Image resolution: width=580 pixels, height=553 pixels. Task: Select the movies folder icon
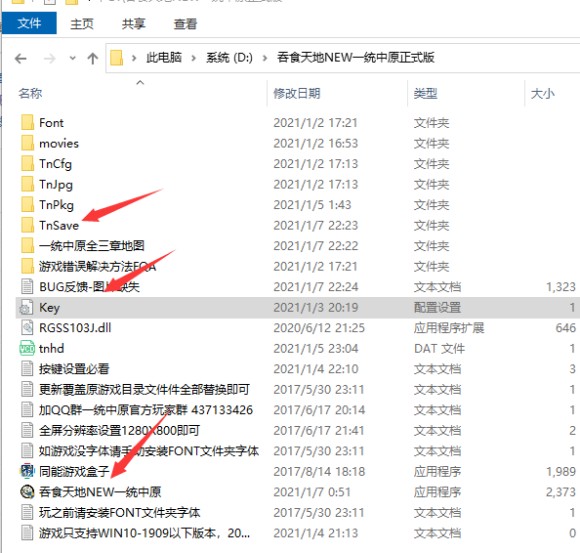coord(27,143)
